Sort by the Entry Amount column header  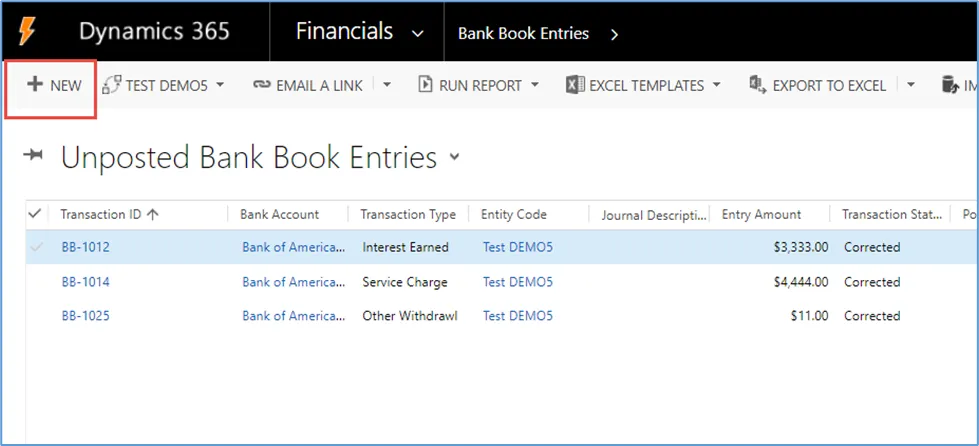tap(761, 214)
